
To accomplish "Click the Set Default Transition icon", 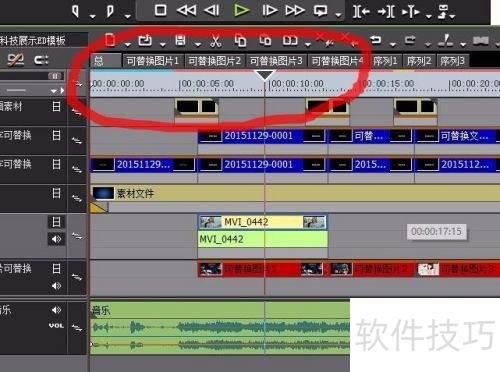I will [481, 41].
